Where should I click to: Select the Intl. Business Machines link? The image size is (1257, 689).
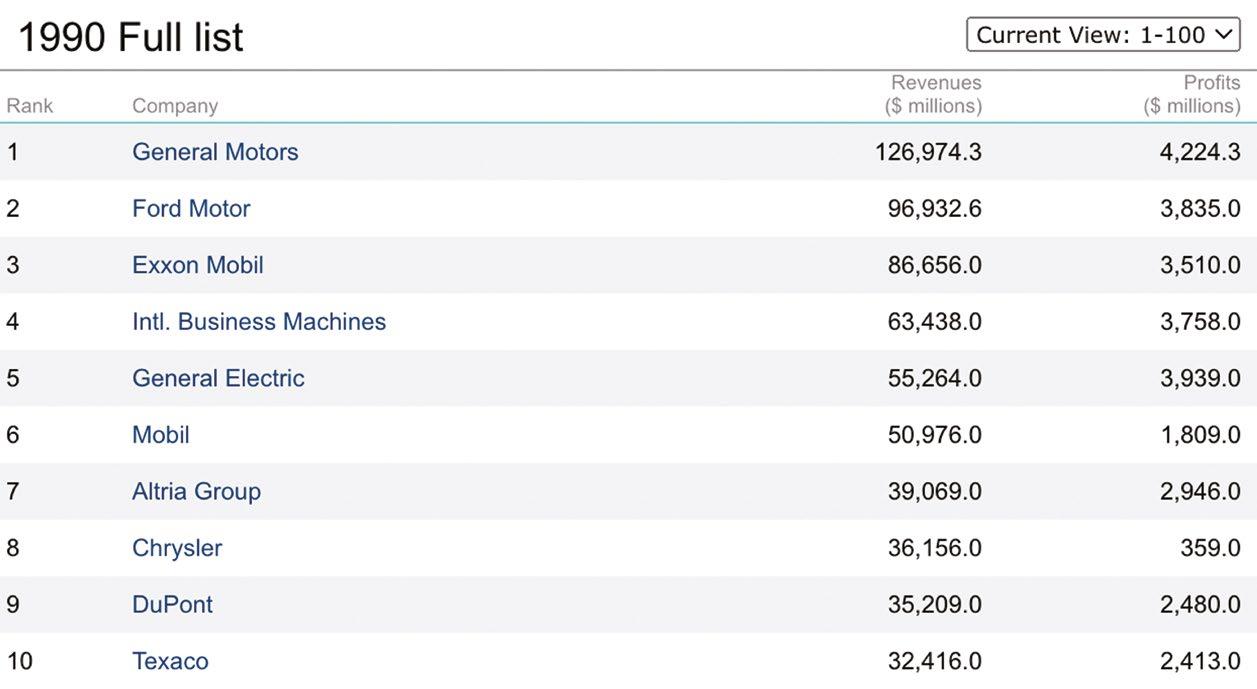[259, 321]
